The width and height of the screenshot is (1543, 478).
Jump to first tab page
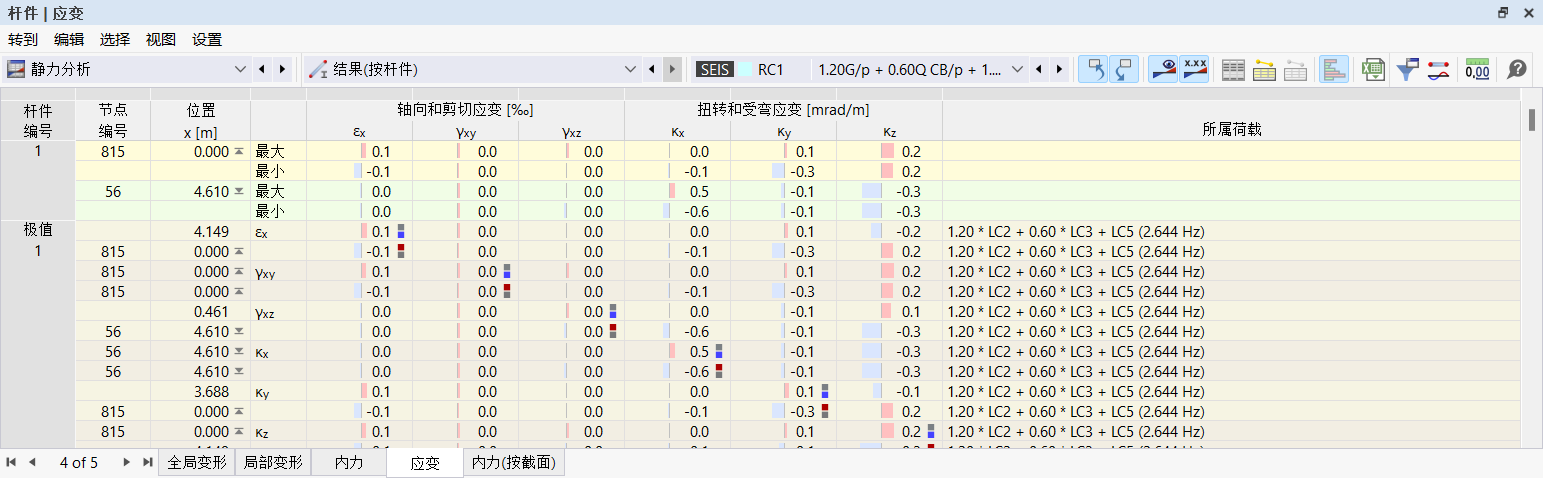coord(12,462)
